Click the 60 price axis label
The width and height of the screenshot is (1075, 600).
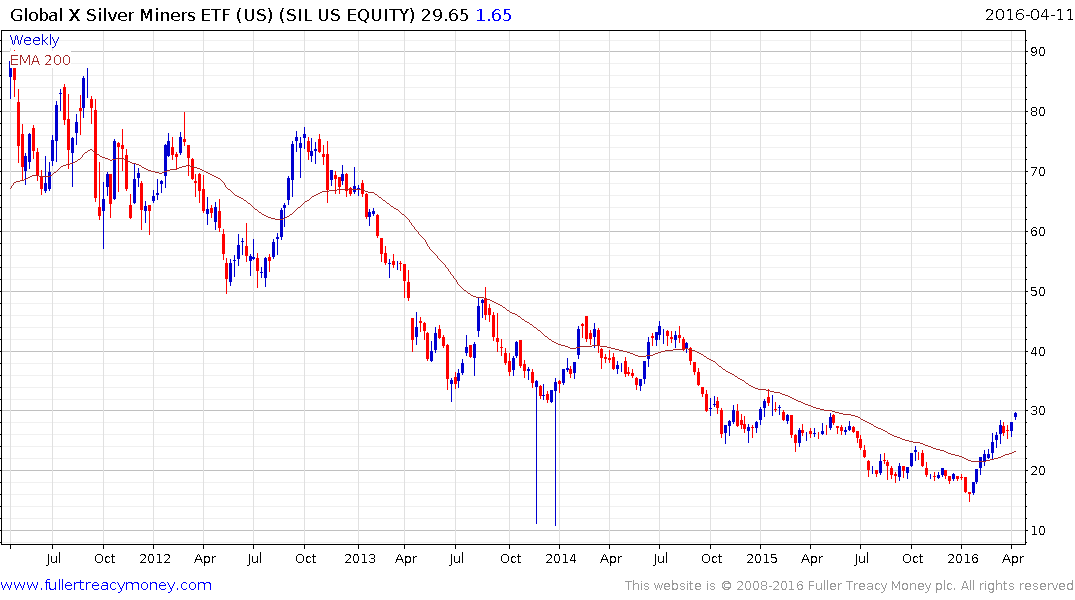coord(1037,232)
